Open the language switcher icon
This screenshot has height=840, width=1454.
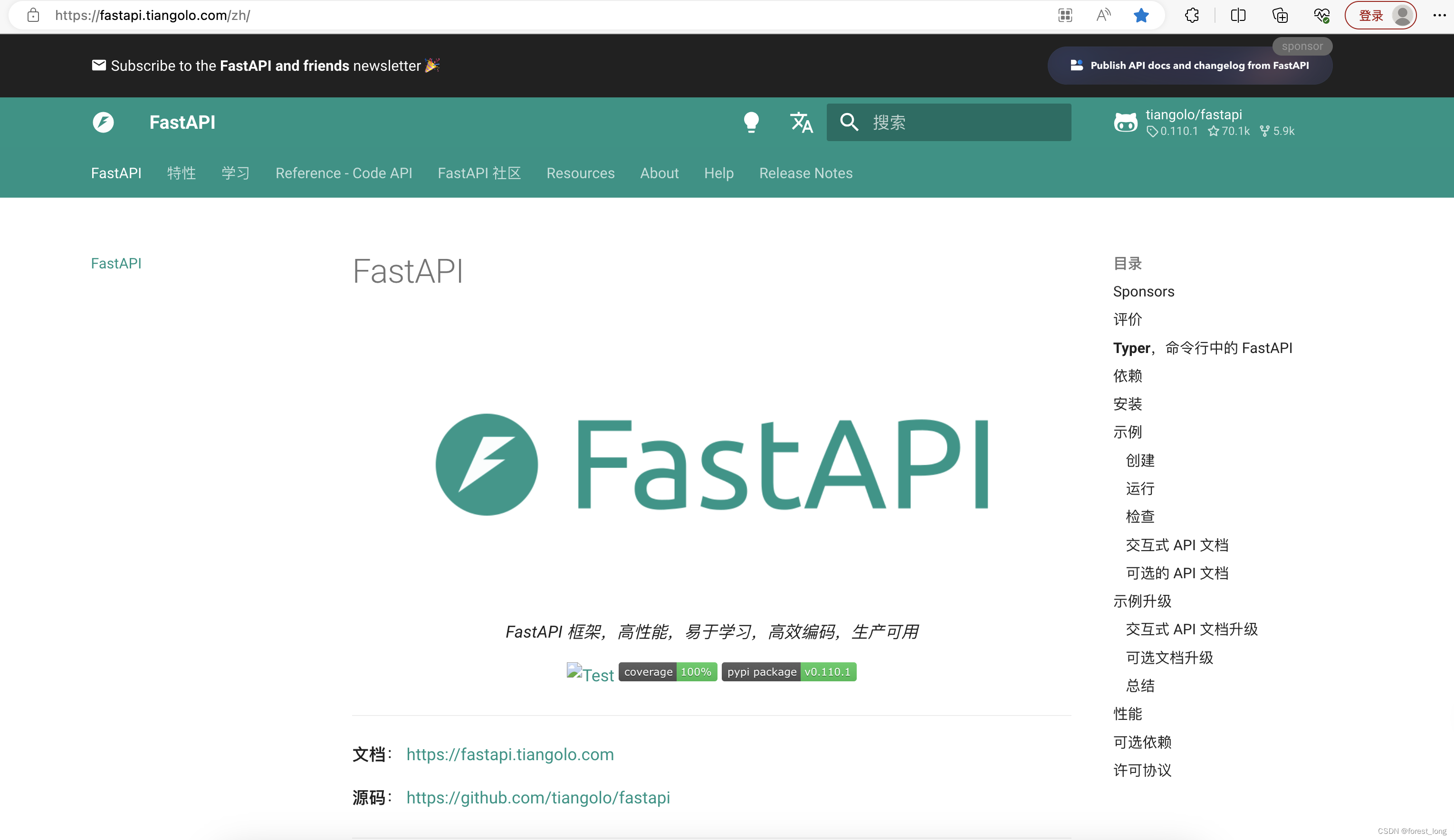802,122
